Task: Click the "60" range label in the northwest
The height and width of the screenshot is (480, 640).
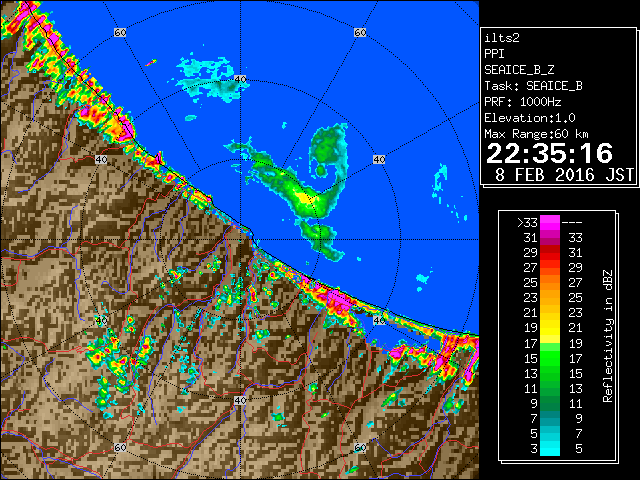Action: pos(120,32)
